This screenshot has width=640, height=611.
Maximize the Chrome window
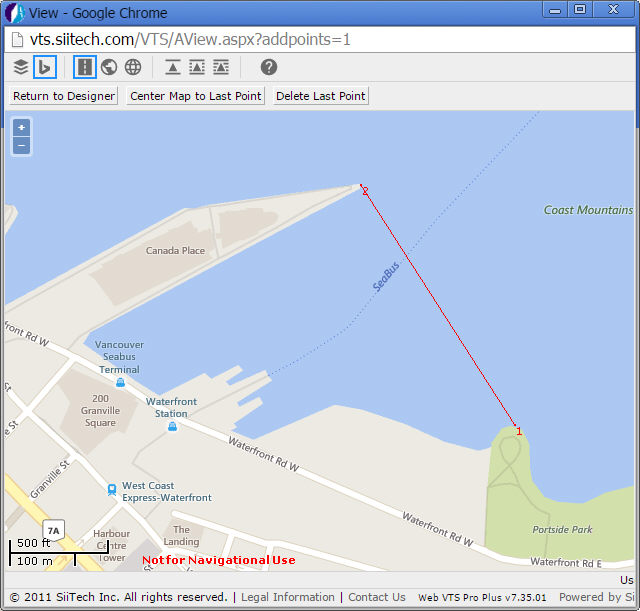[580, 10]
